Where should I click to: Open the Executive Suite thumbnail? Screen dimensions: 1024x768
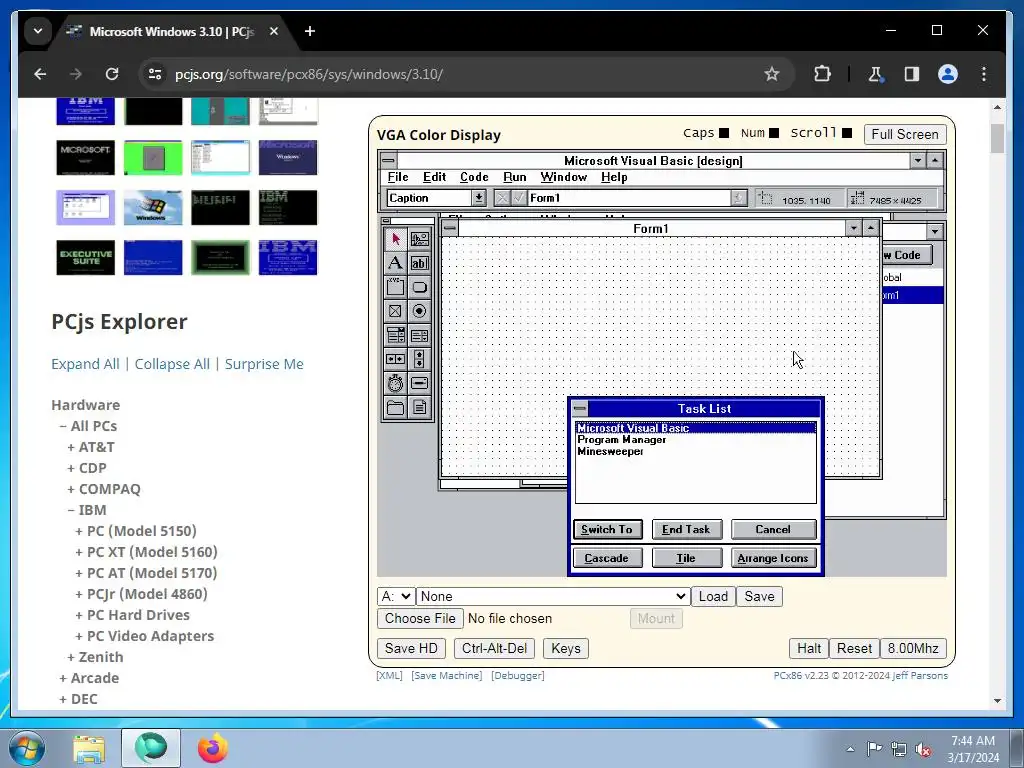(86, 258)
